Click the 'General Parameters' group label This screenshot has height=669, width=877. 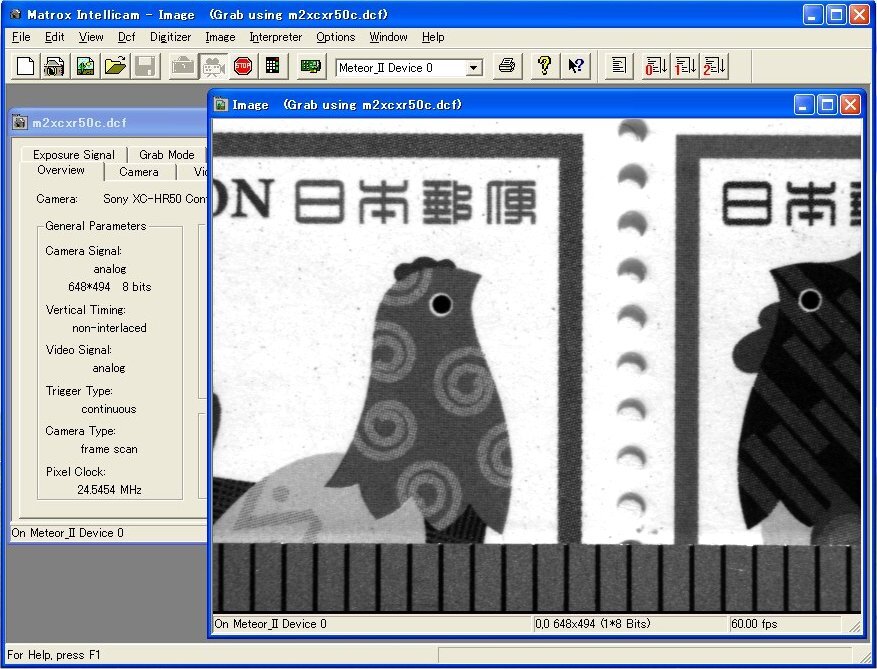[x=96, y=226]
